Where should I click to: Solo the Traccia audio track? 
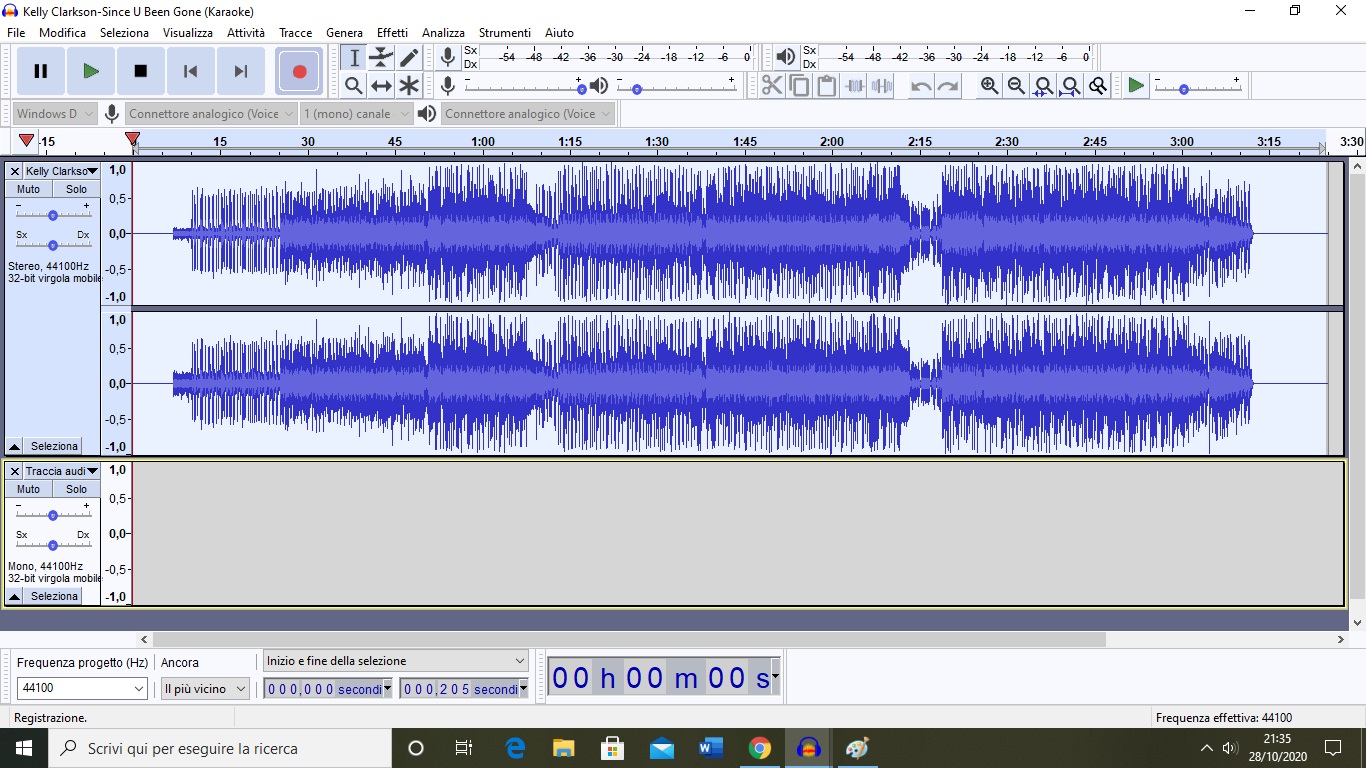pyautogui.click(x=77, y=489)
